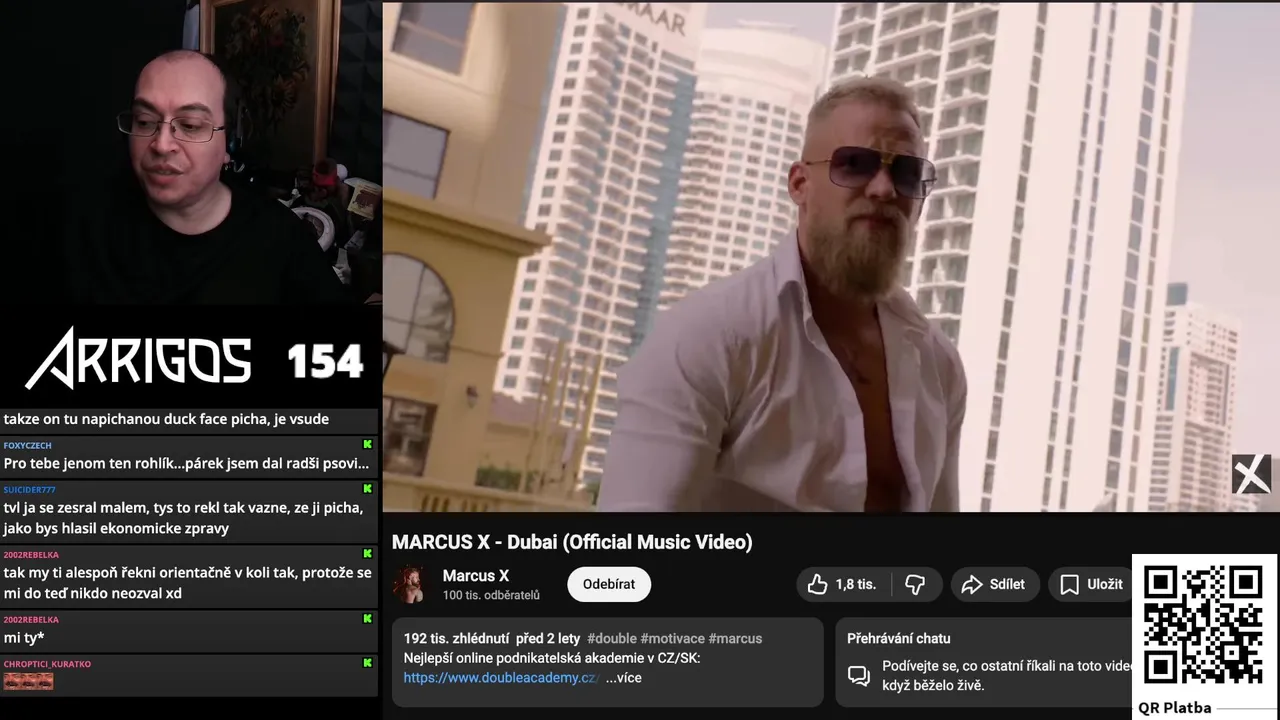The image size is (1280, 720).
Task: Click the Marcus X channel name
Action: [476, 575]
